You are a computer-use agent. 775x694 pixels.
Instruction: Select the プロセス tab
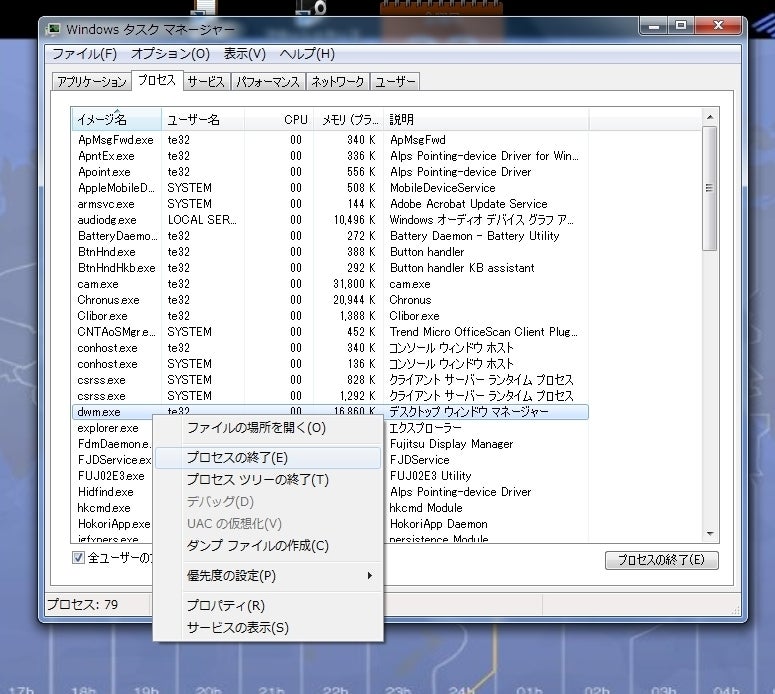157,80
